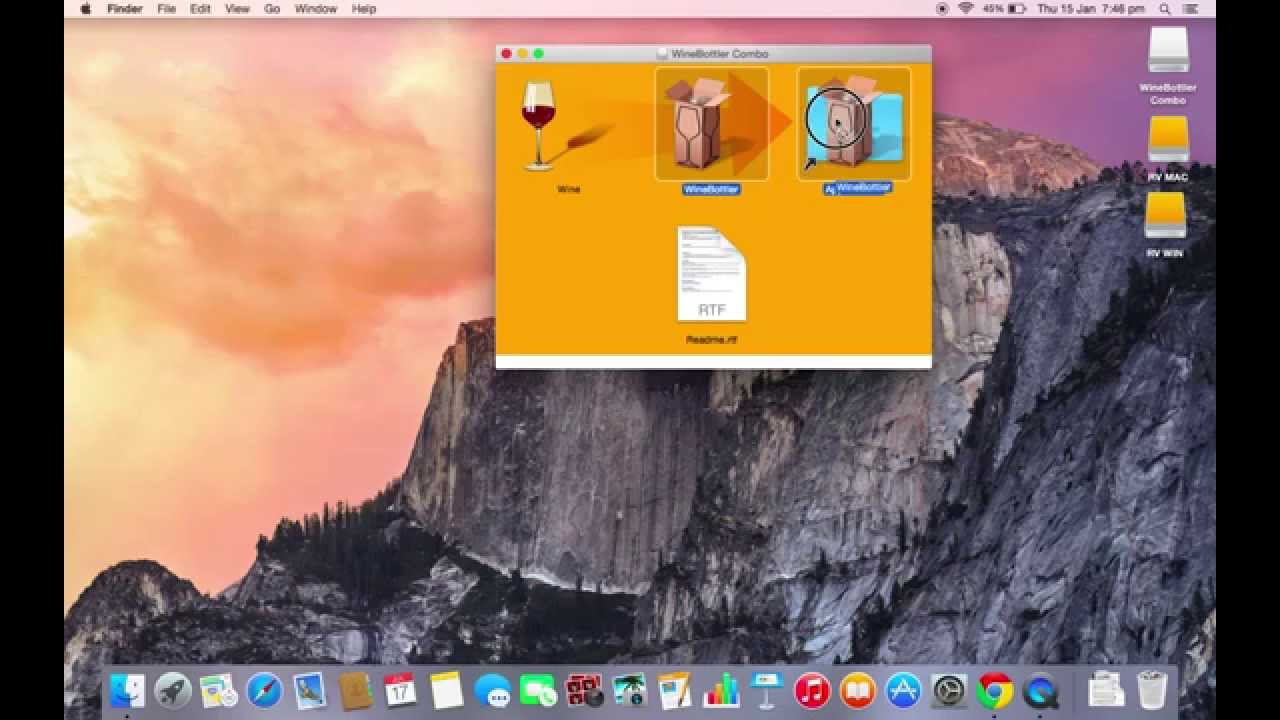Image resolution: width=1280 pixels, height=720 pixels.
Task: Close the WineBottler Combo window
Action: point(506,54)
